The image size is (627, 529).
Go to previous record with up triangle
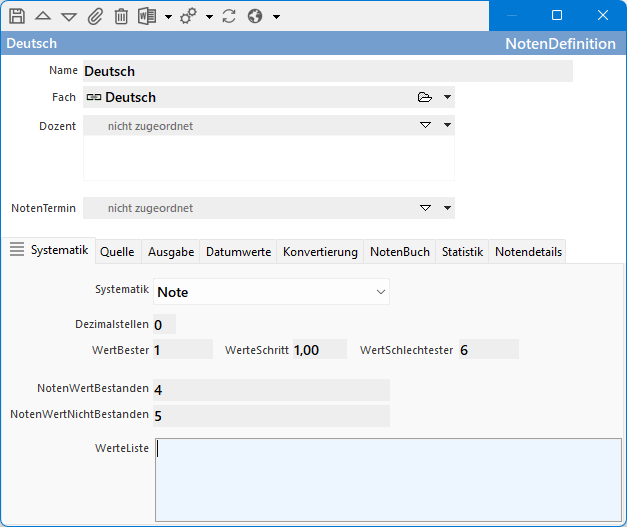pyautogui.click(x=43, y=16)
